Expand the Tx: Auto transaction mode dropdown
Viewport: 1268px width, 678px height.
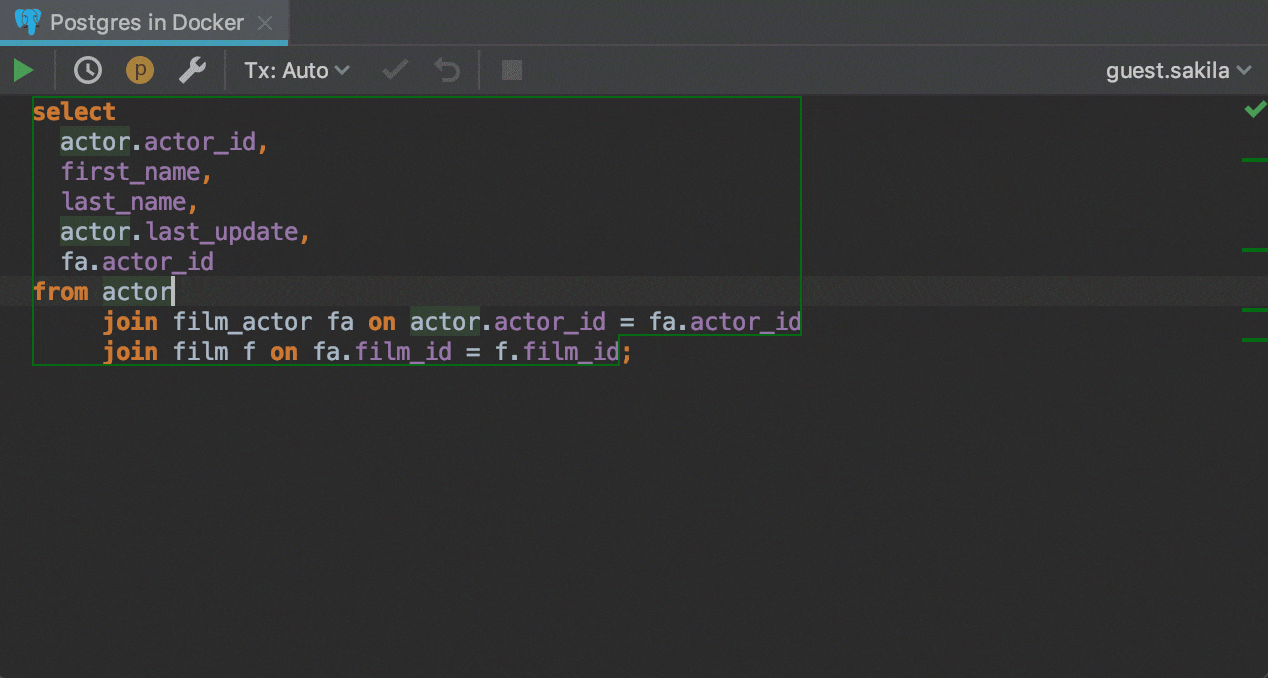pos(297,70)
